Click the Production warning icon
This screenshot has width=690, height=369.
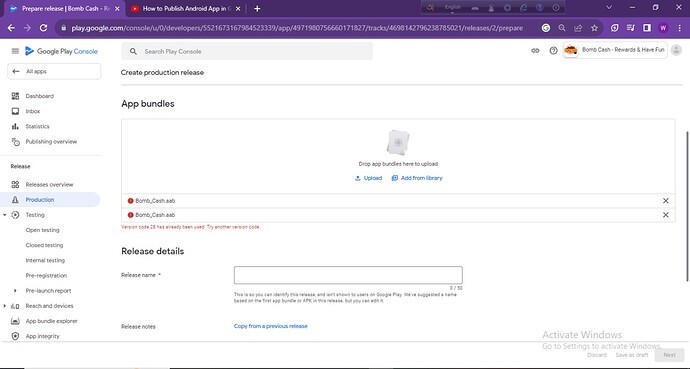(x=15, y=200)
